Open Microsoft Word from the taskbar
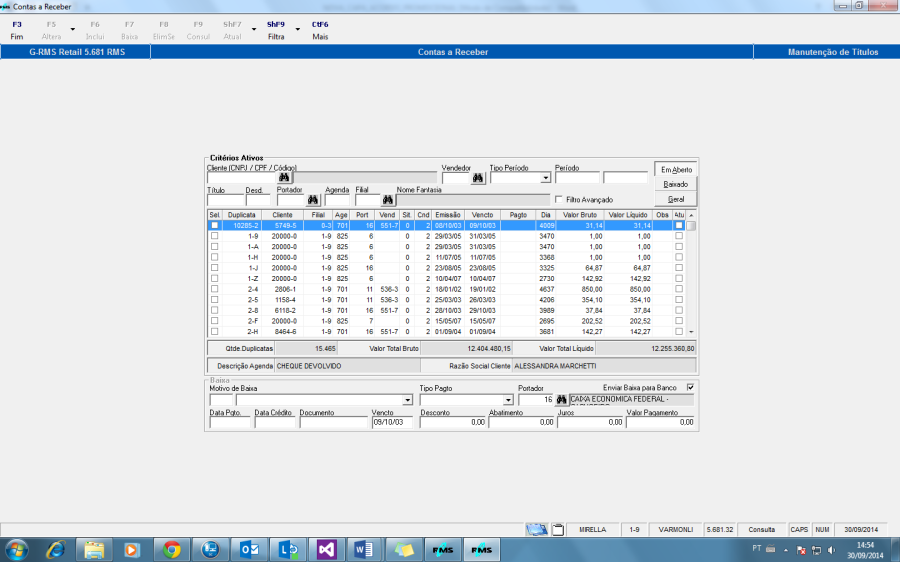The image size is (900, 562). click(364, 549)
